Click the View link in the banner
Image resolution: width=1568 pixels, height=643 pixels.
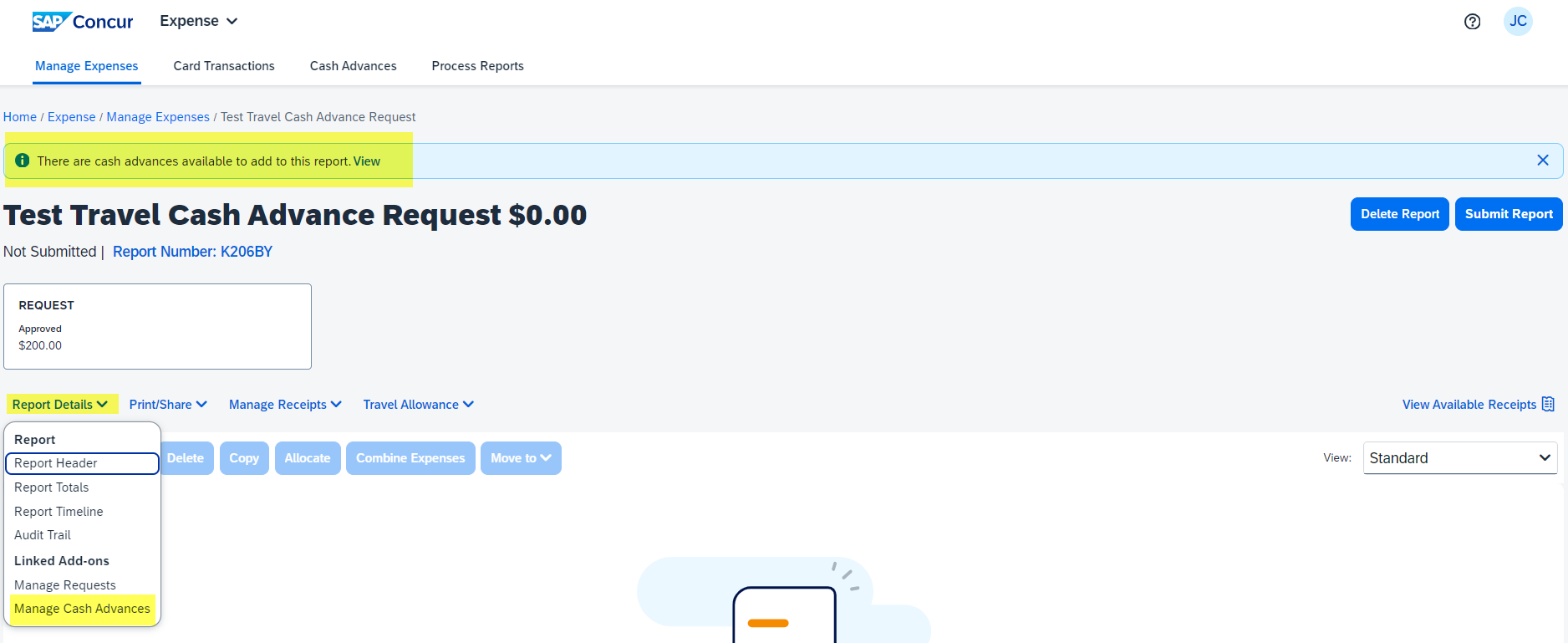click(367, 161)
